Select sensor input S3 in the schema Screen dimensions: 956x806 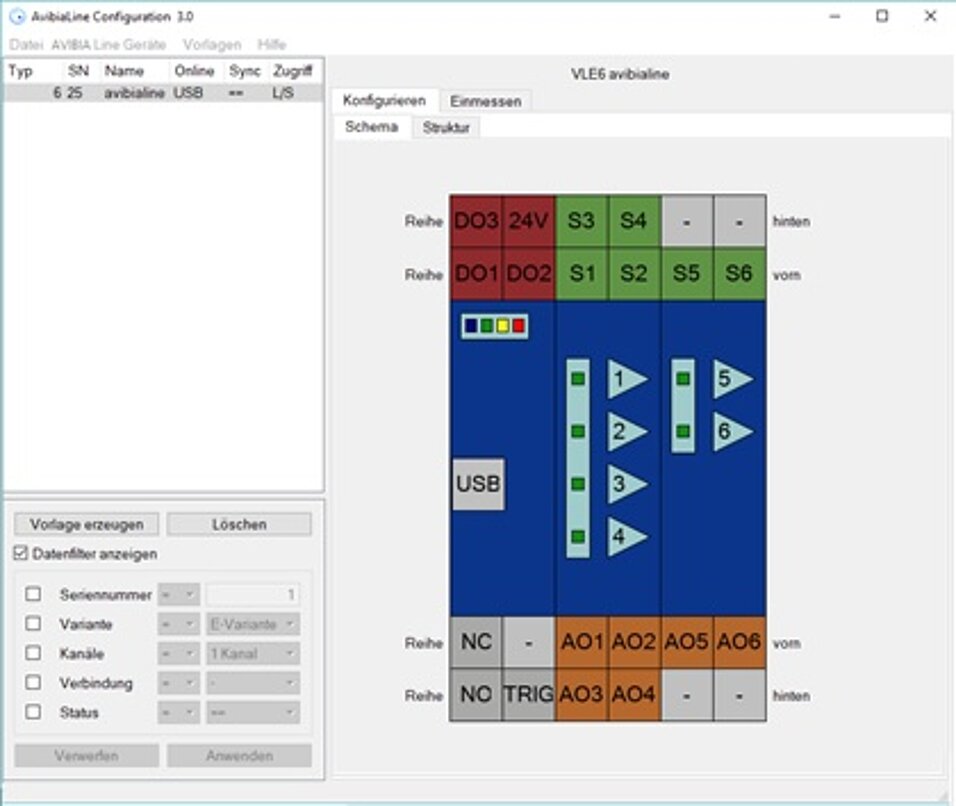581,221
